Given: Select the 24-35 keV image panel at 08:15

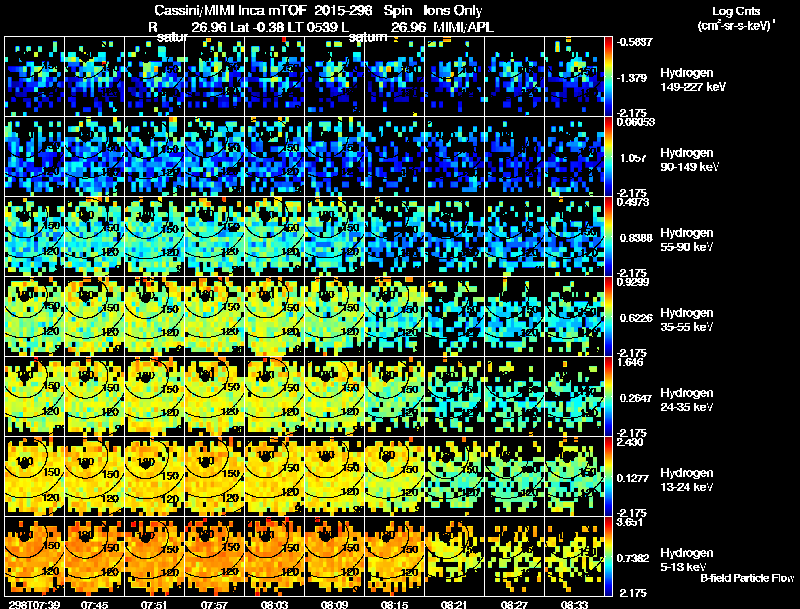Looking at the screenshot, I should click(394, 397).
